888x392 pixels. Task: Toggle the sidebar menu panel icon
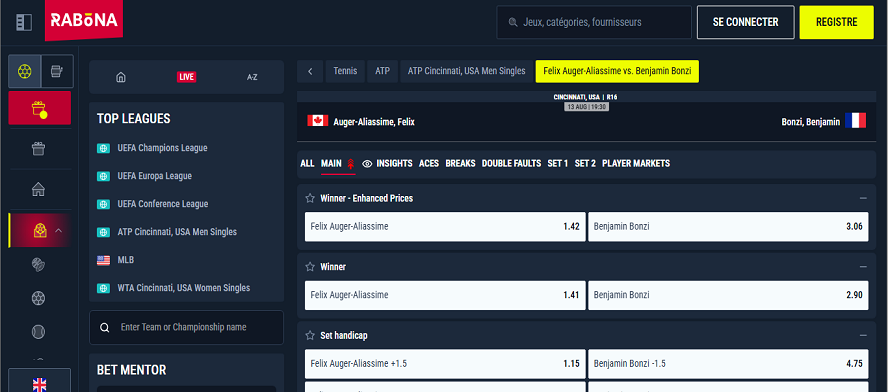[24, 22]
